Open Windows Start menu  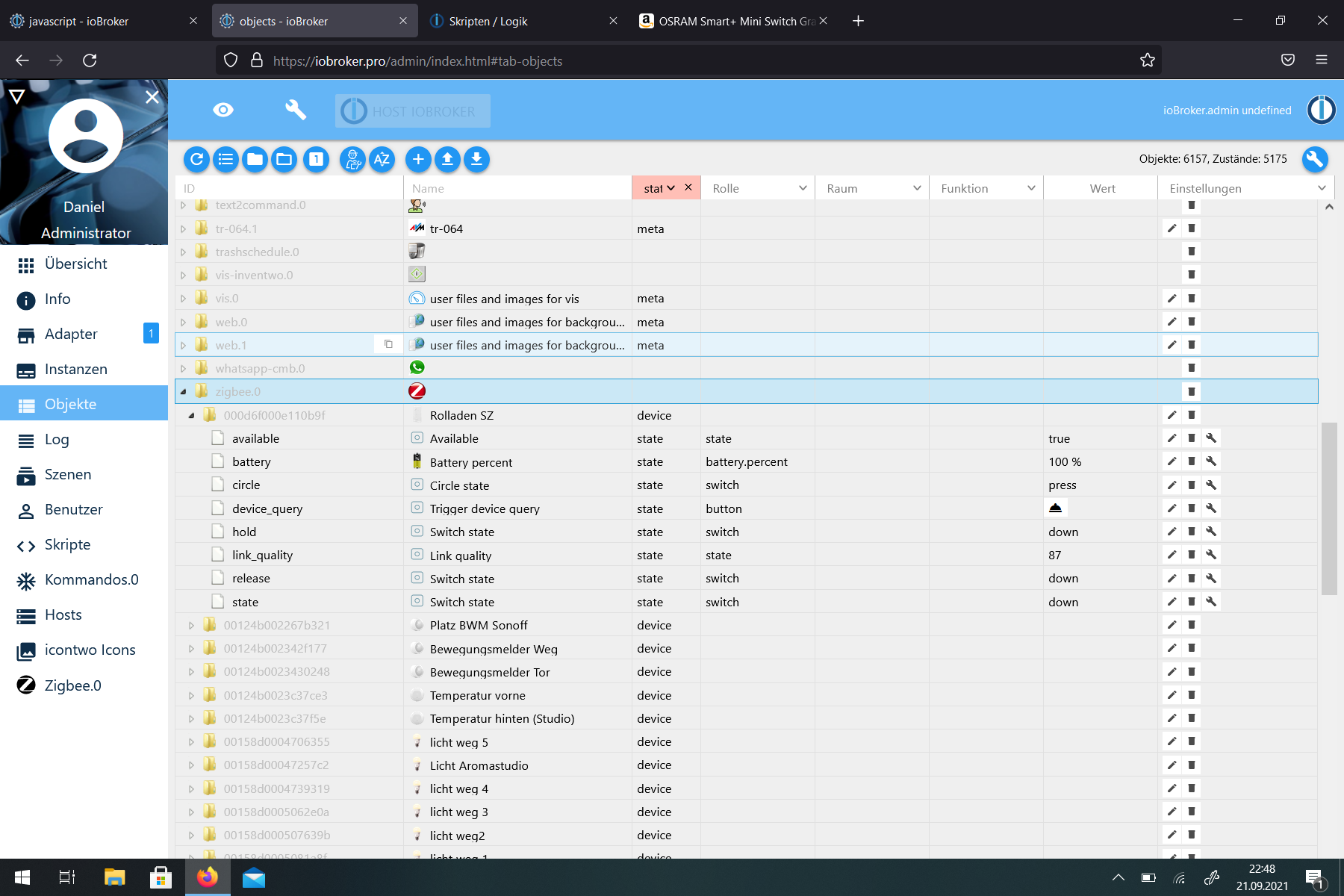pyautogui.click(x=22, y=877)
